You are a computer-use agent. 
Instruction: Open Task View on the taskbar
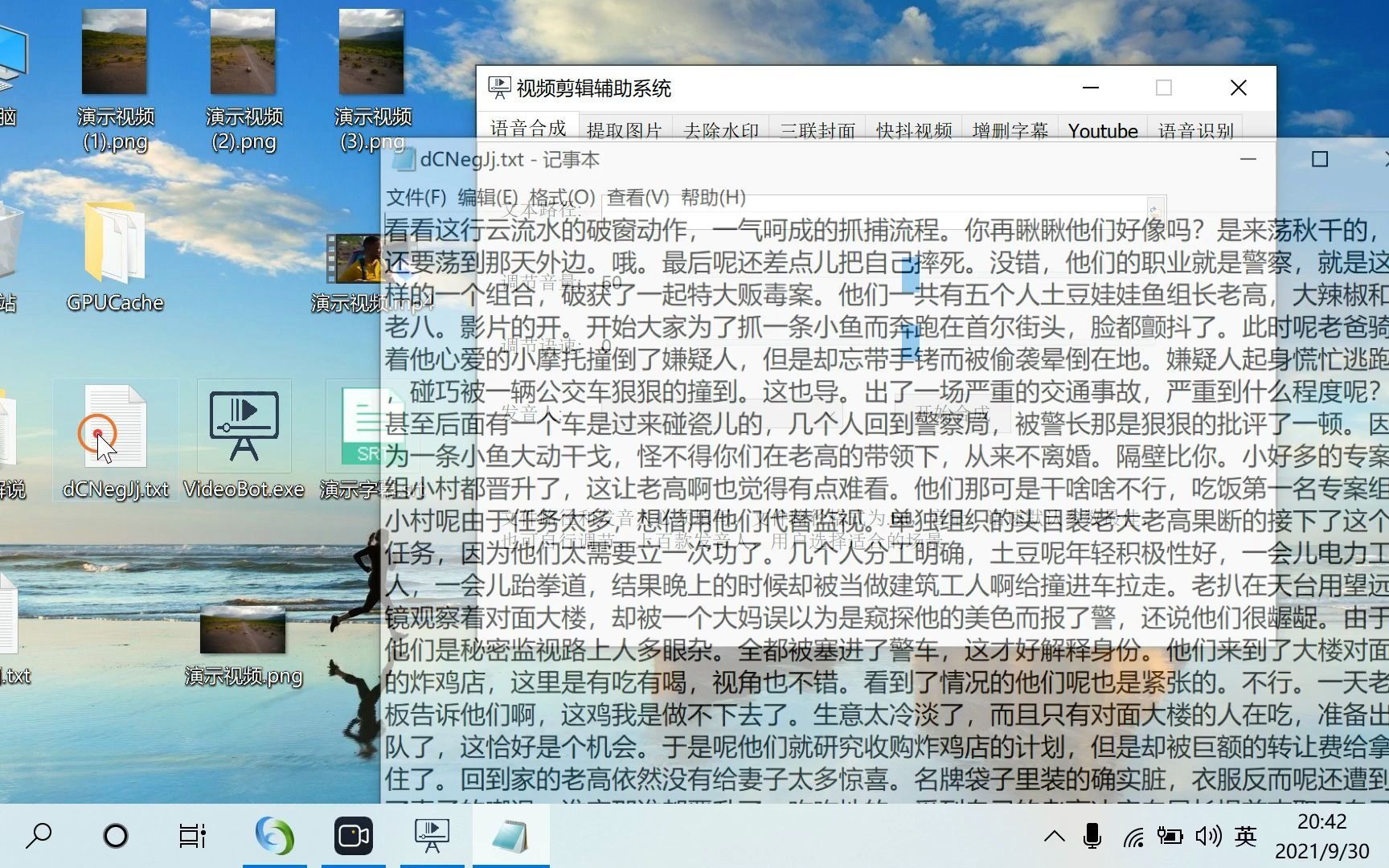193,836
